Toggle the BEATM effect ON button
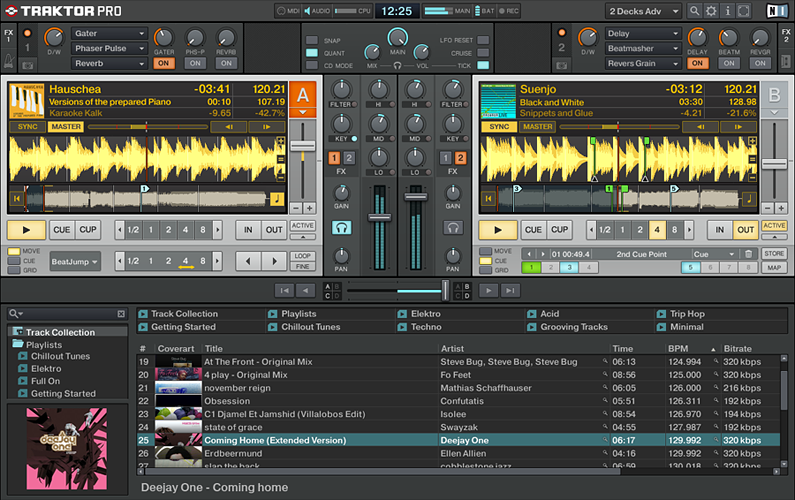The image size is (795, 500). pos(729,63)
